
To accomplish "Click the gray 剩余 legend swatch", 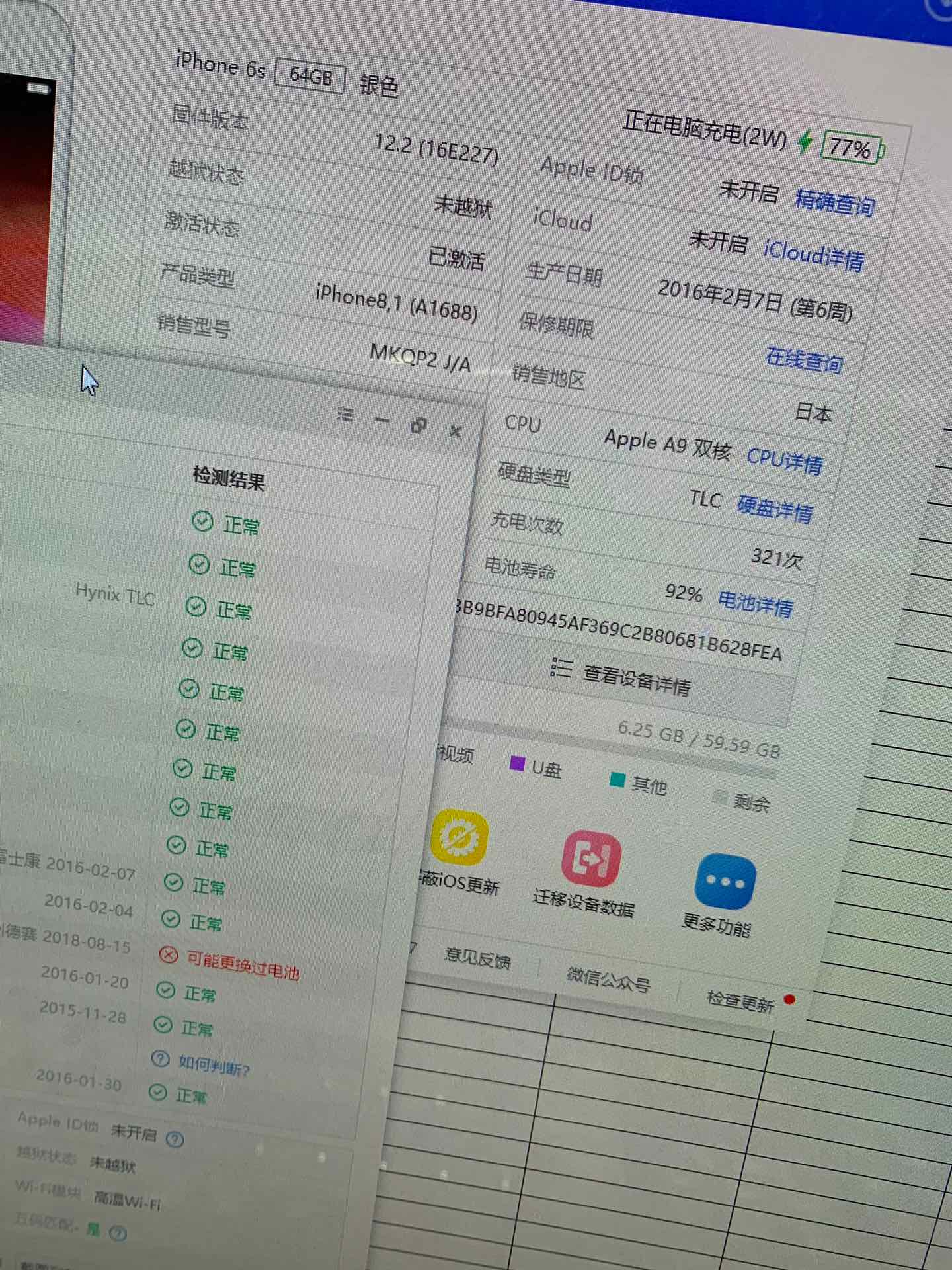I will [721, 798].
